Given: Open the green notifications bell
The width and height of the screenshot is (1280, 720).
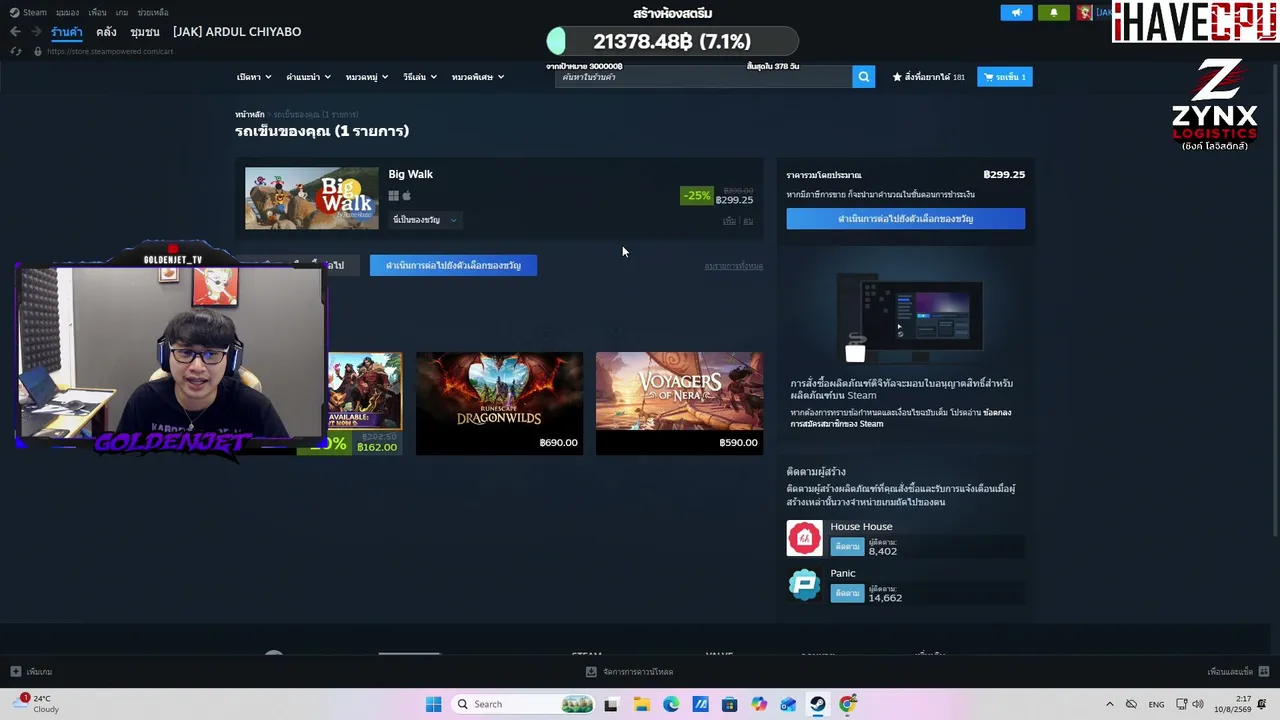Looking at the screenshot, I should tap(1053, 13).
